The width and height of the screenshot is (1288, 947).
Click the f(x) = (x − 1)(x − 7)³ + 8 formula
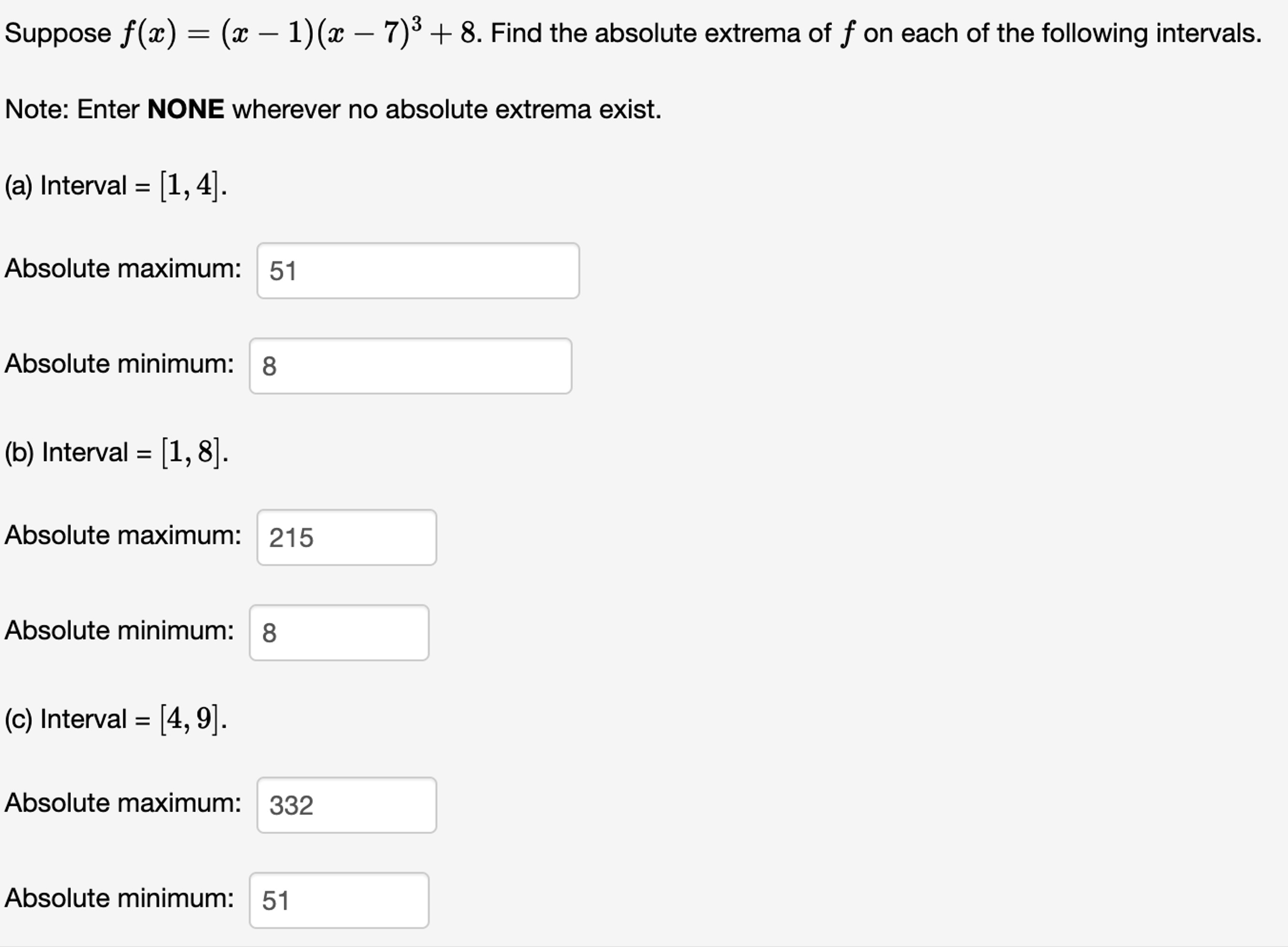click(298, 32)
